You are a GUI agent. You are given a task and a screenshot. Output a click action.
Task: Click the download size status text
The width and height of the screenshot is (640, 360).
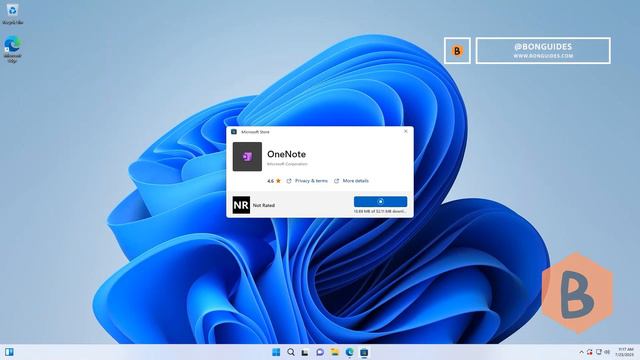point(380,211)
